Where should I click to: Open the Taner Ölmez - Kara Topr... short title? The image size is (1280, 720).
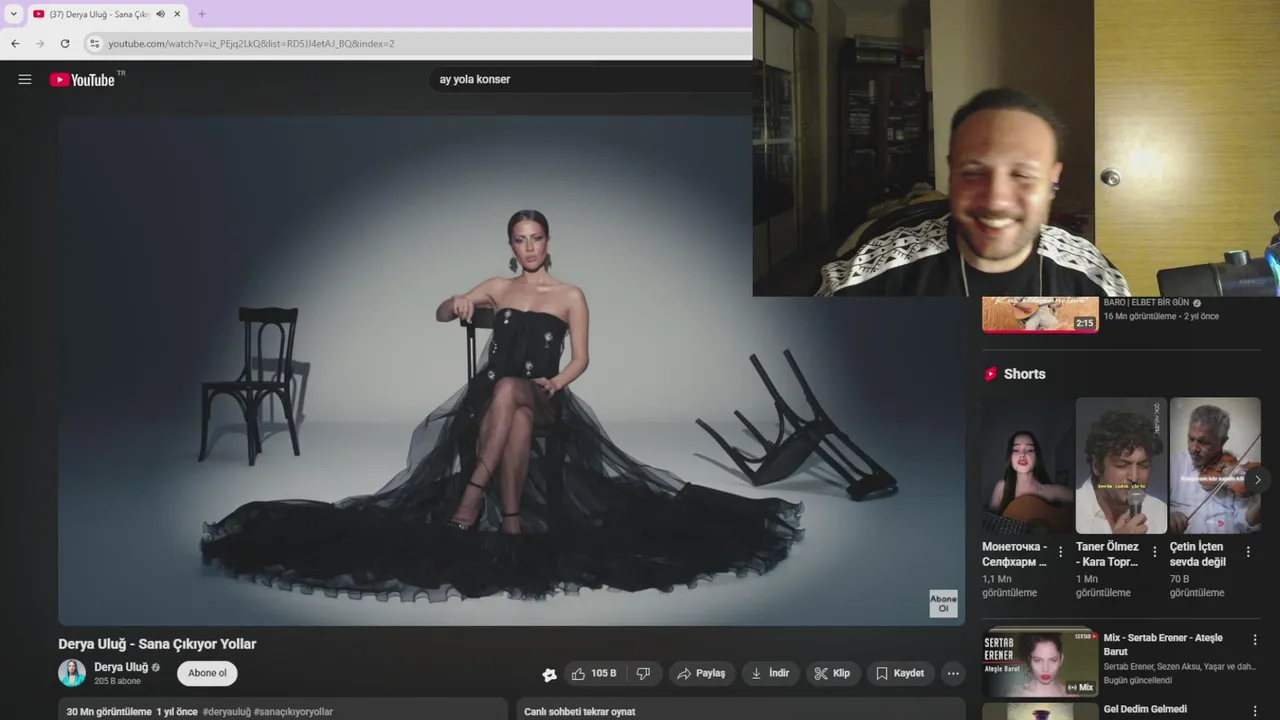tap(1107, 554)
